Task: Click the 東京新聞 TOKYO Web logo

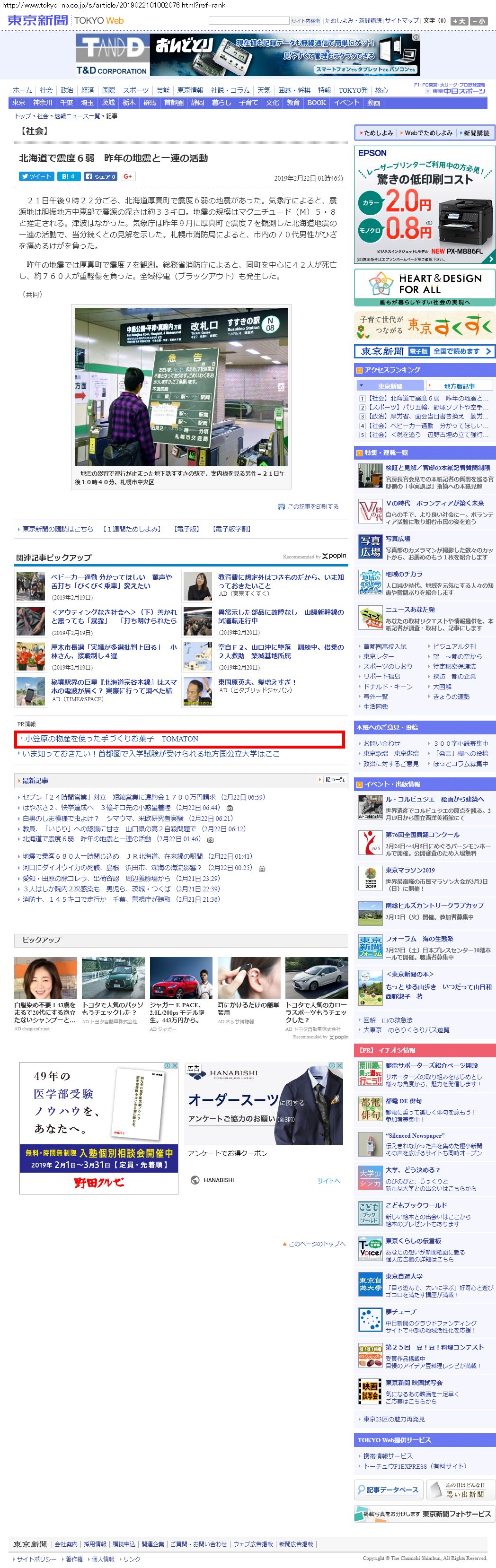Action: [66, 20]
